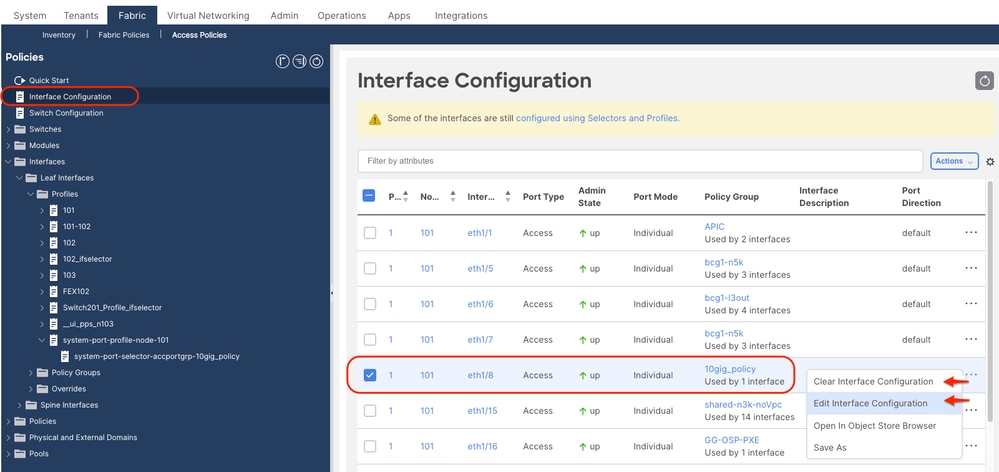999x472 pixels.
Task: Open the Actions dropdown
Action: pos(954,161)
